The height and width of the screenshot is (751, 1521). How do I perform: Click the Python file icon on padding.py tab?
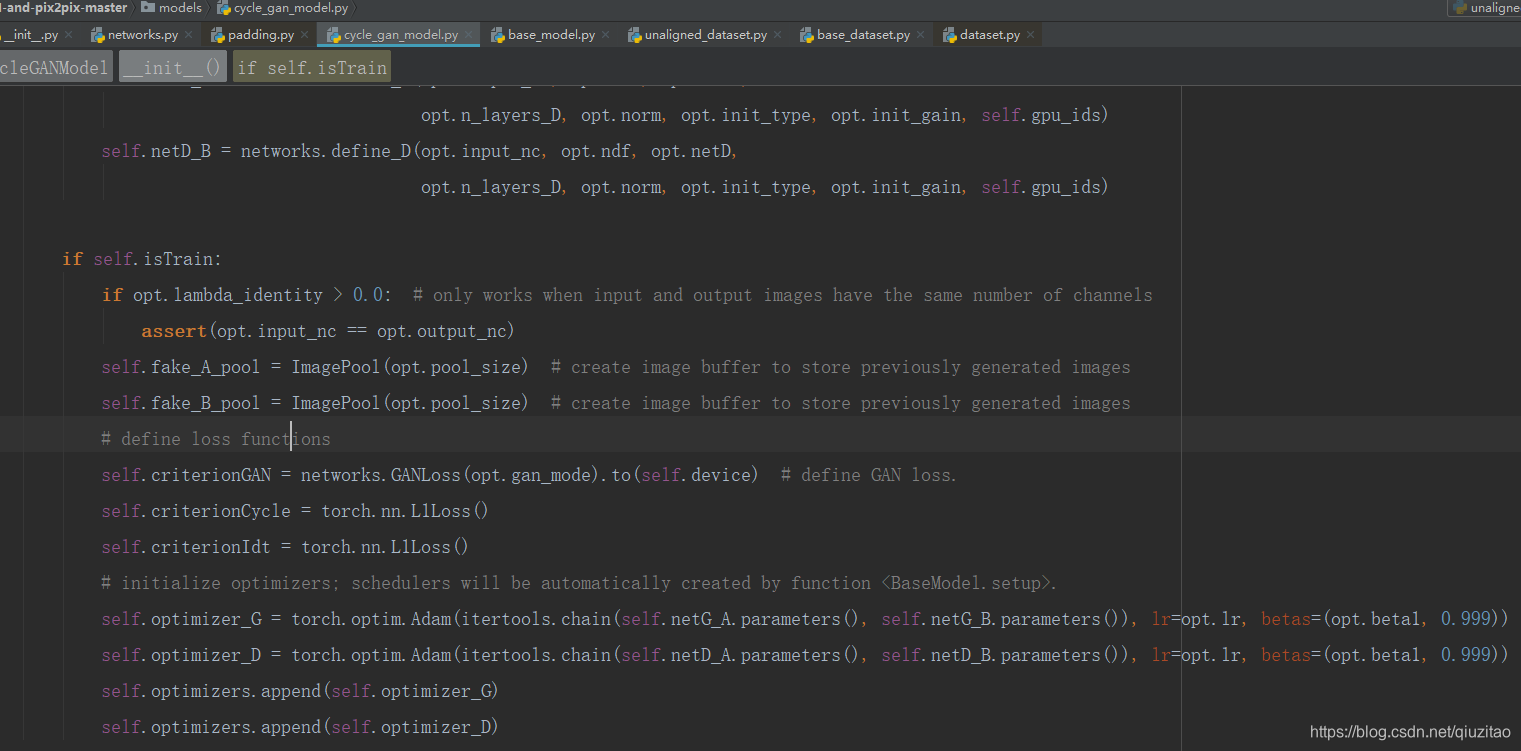click(218, 35)
